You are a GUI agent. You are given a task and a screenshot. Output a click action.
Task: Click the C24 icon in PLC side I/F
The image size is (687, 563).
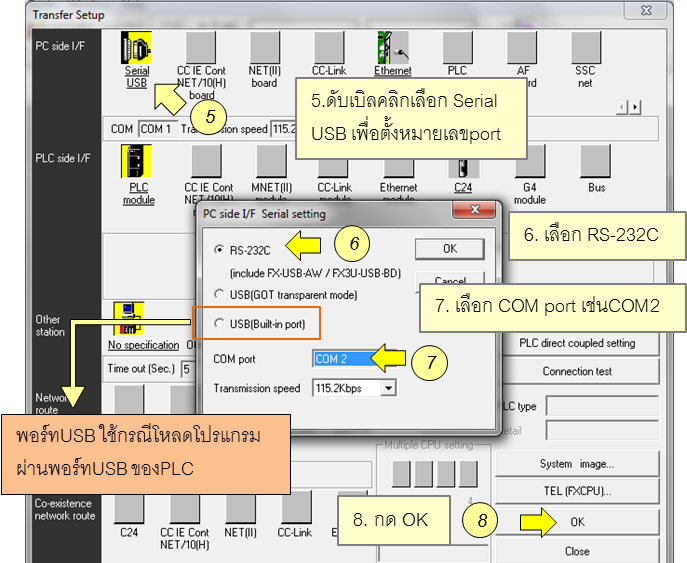tap(464, 168)
